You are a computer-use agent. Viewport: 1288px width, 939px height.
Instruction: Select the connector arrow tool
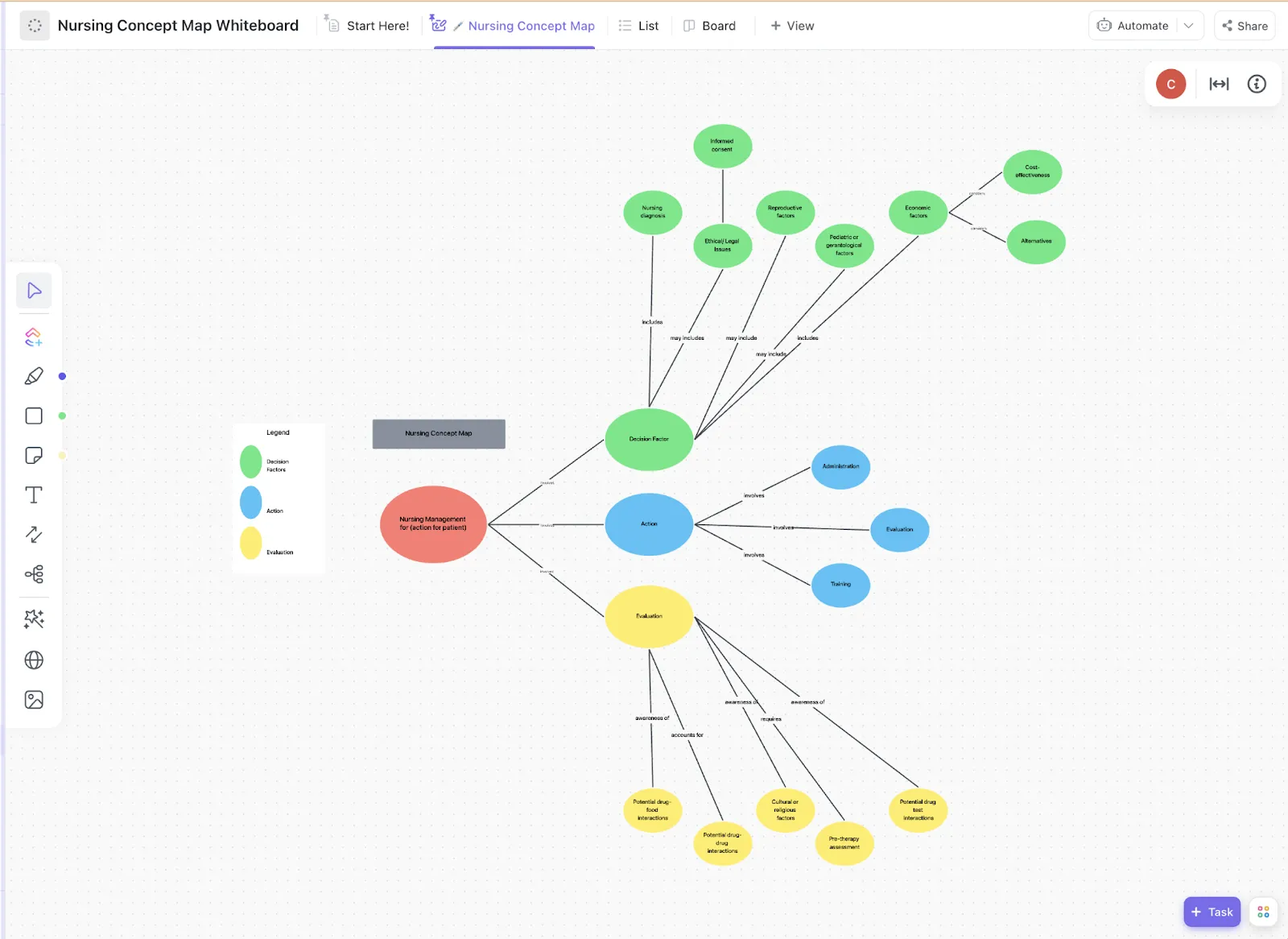coord(34,534)
